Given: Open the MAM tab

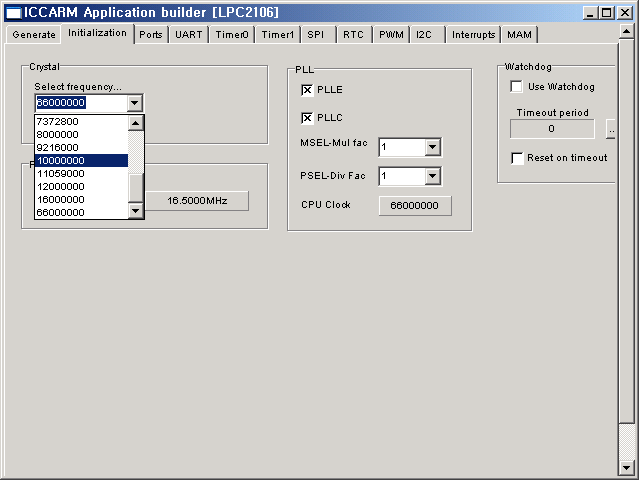Looking at the screenshot, I should [520, 35].
